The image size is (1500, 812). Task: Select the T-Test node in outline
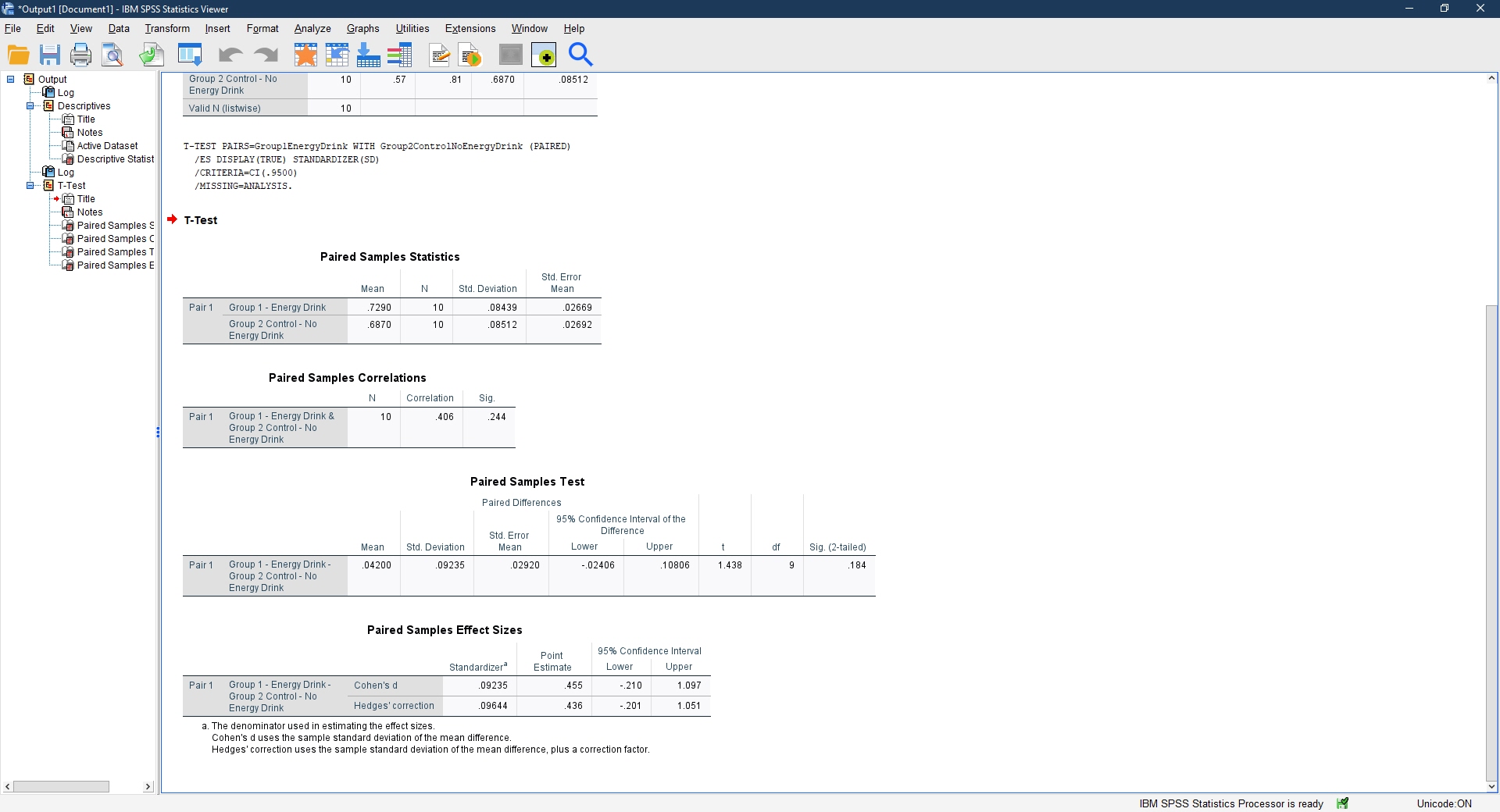71,185
